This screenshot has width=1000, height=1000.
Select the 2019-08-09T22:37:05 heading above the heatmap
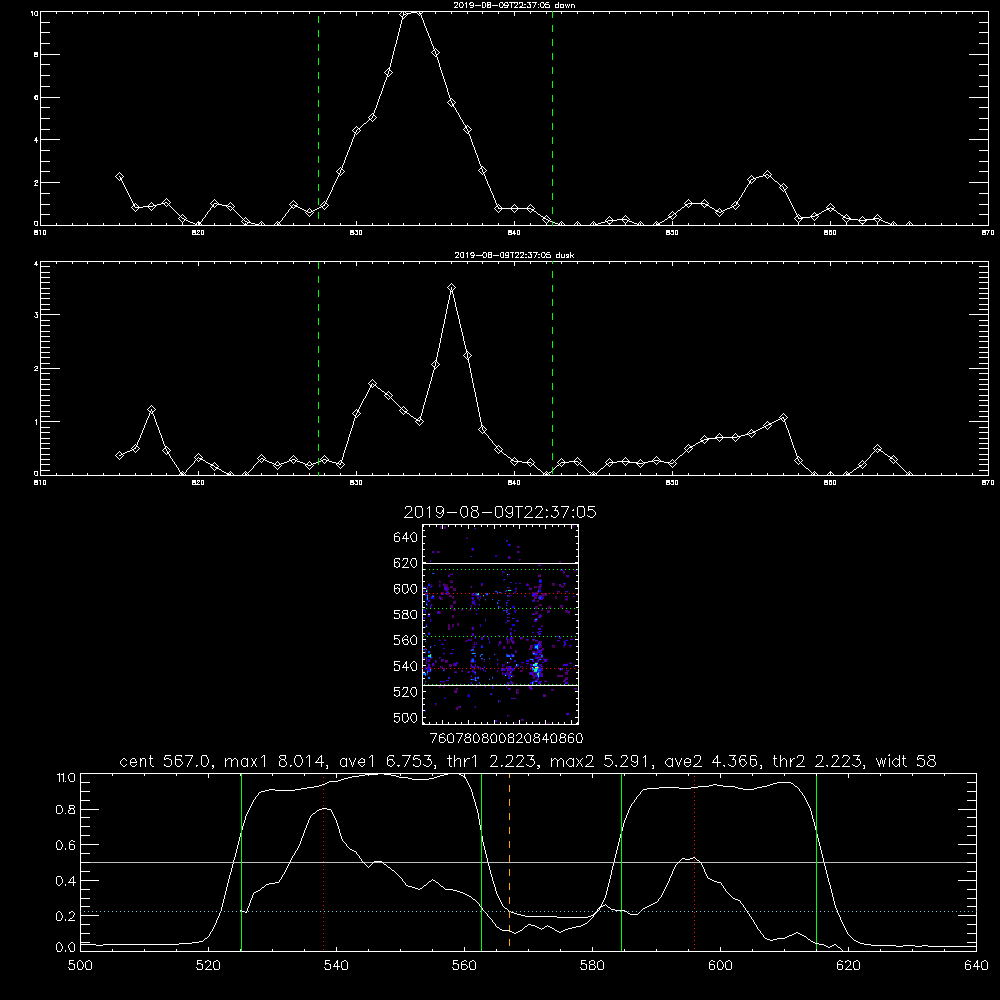pos(500,512)
